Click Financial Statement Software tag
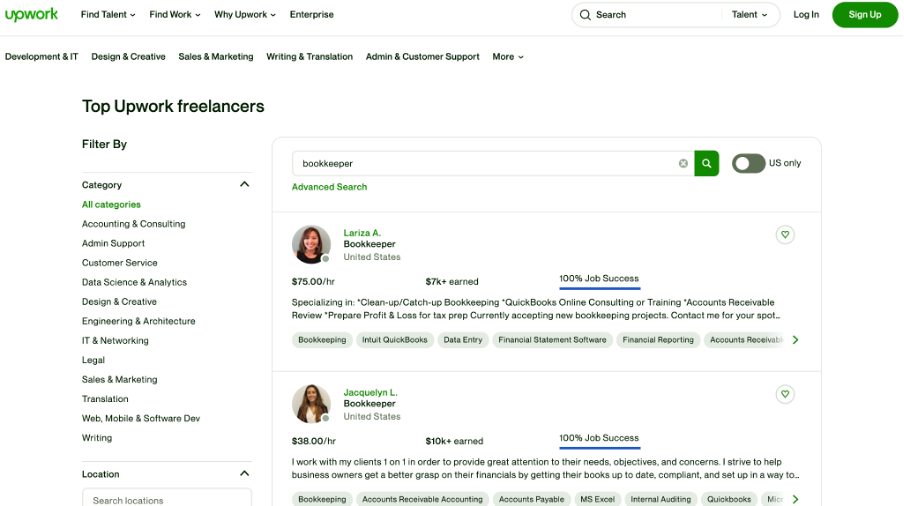 pos(552,340)
